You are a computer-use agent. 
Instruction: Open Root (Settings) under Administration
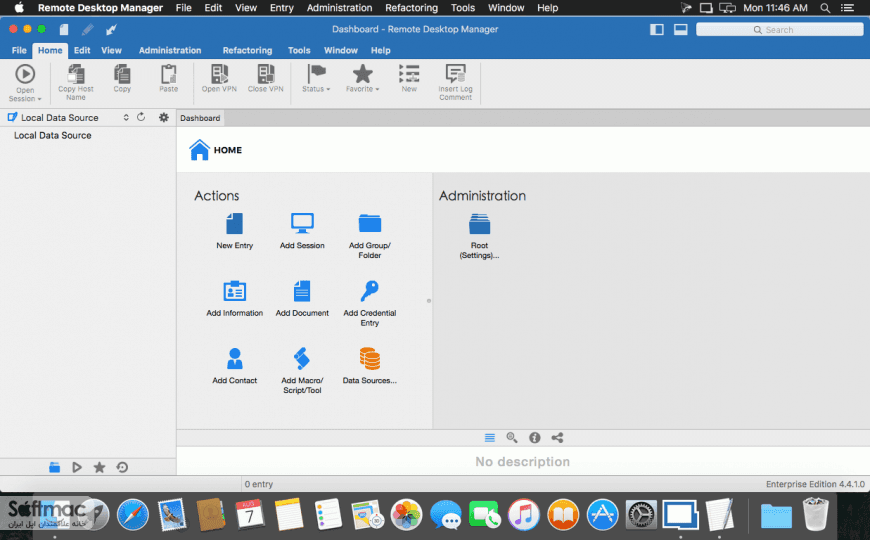(479, 236)
